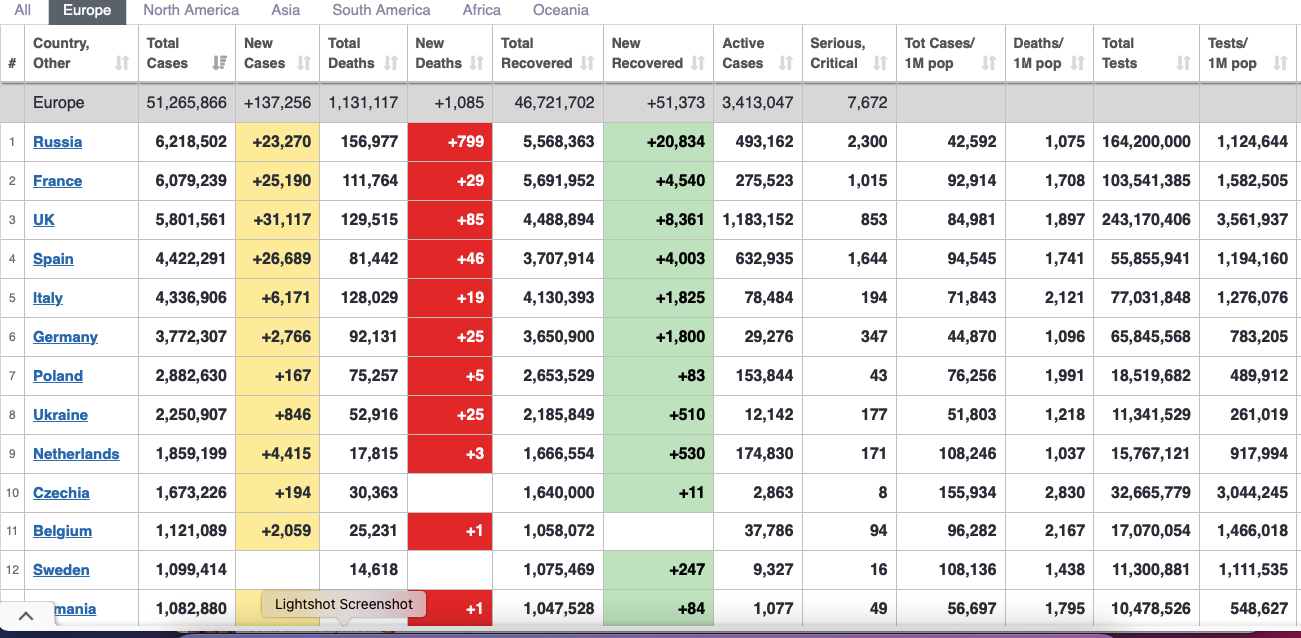Sort table by Country, Other column icon

(122, 63)
